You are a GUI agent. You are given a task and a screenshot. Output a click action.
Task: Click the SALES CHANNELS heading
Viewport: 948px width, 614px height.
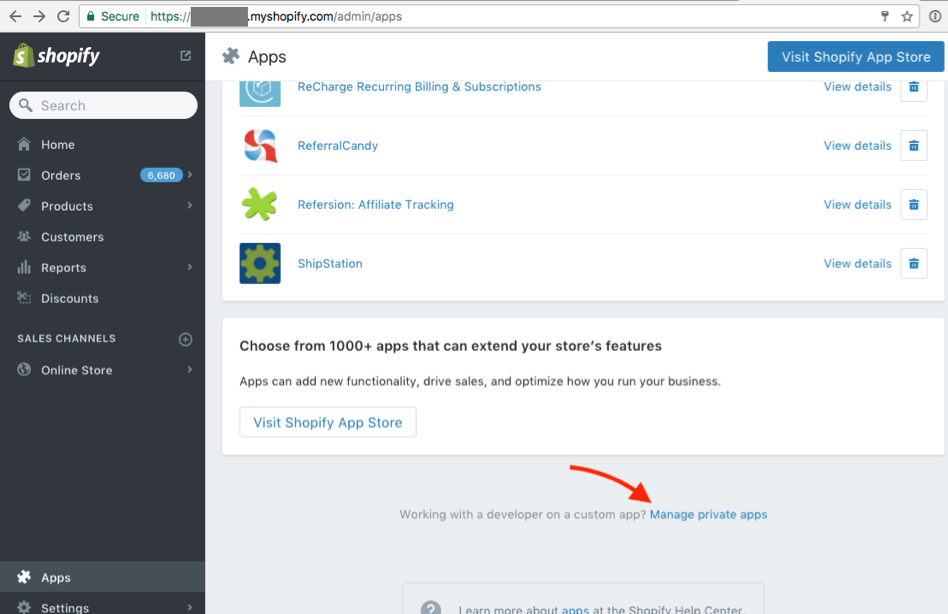coord(67,338)
